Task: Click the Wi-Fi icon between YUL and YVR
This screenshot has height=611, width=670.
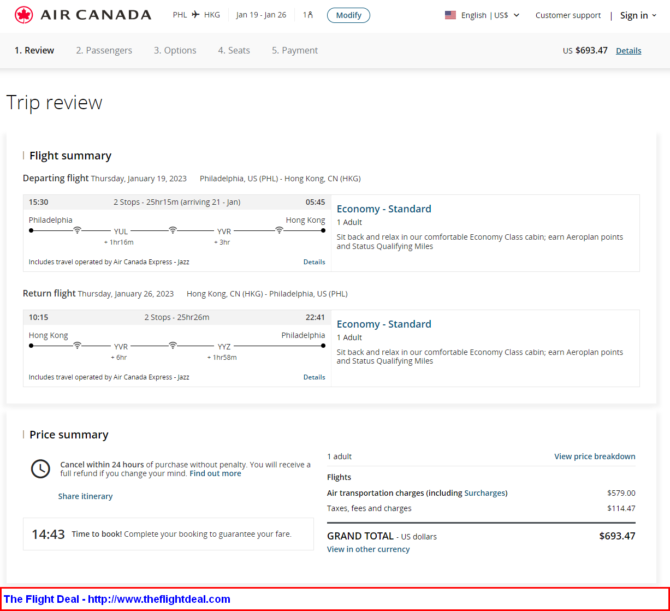Action: click(x=173, y=230)
